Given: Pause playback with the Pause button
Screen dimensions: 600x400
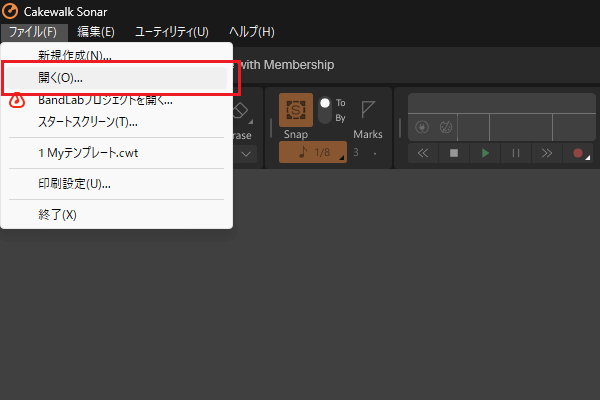Looking at the screenshot, I should pos(516,153).
